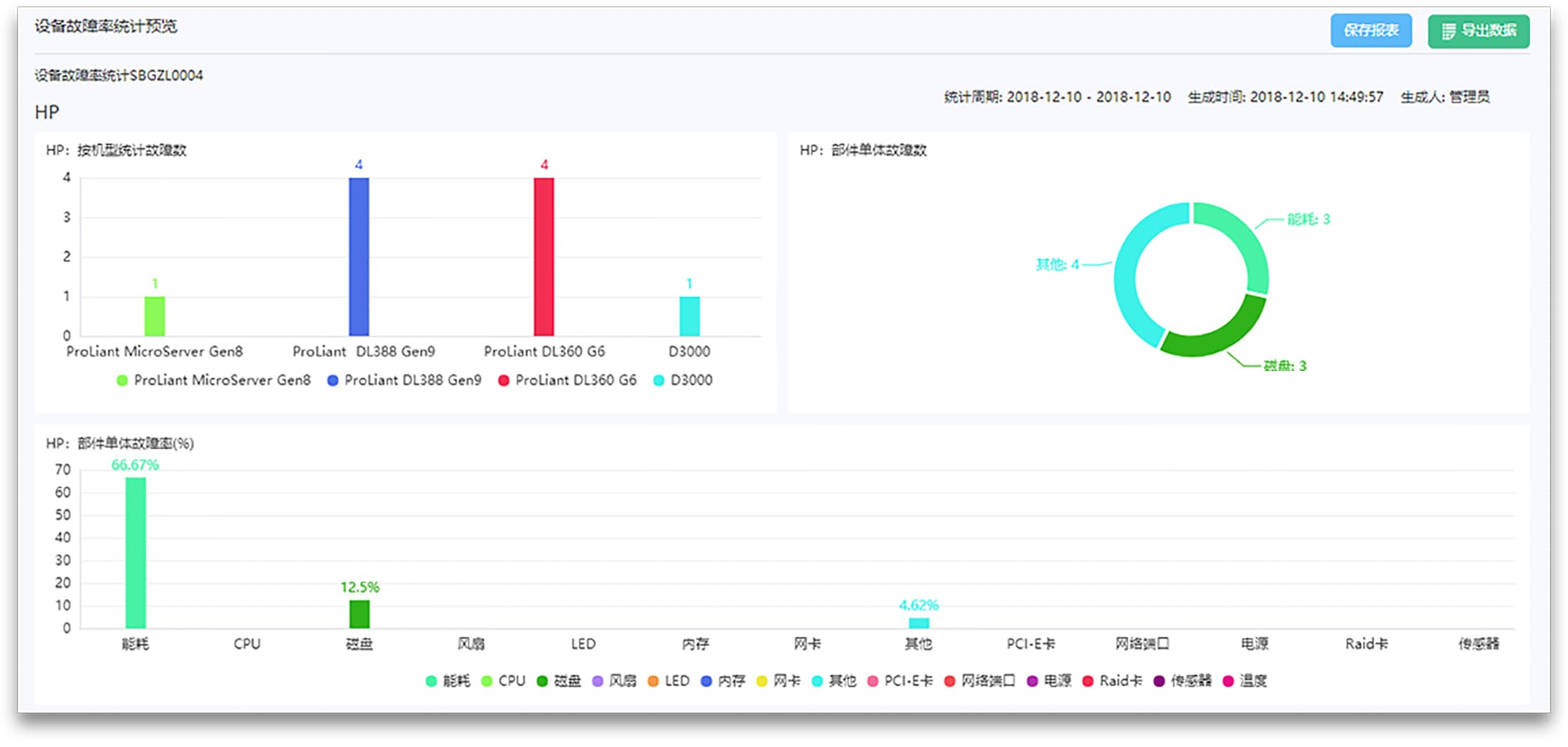1568x747 pixels.
Task: Click orange LED legend dot
Action: (653, 681)
